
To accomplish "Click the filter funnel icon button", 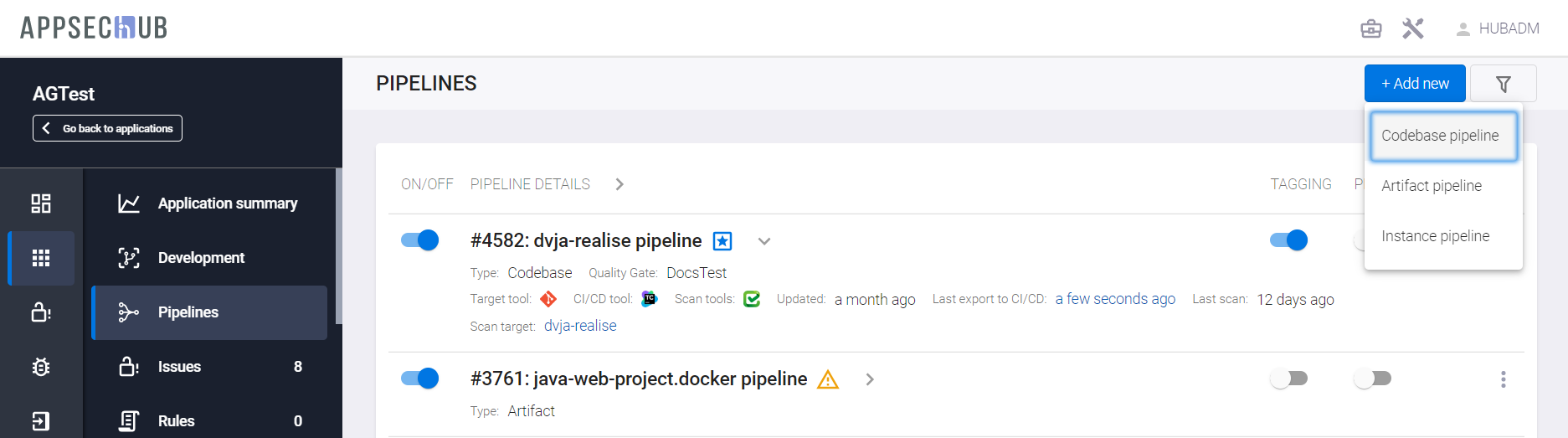I will tap(1503, 84).
